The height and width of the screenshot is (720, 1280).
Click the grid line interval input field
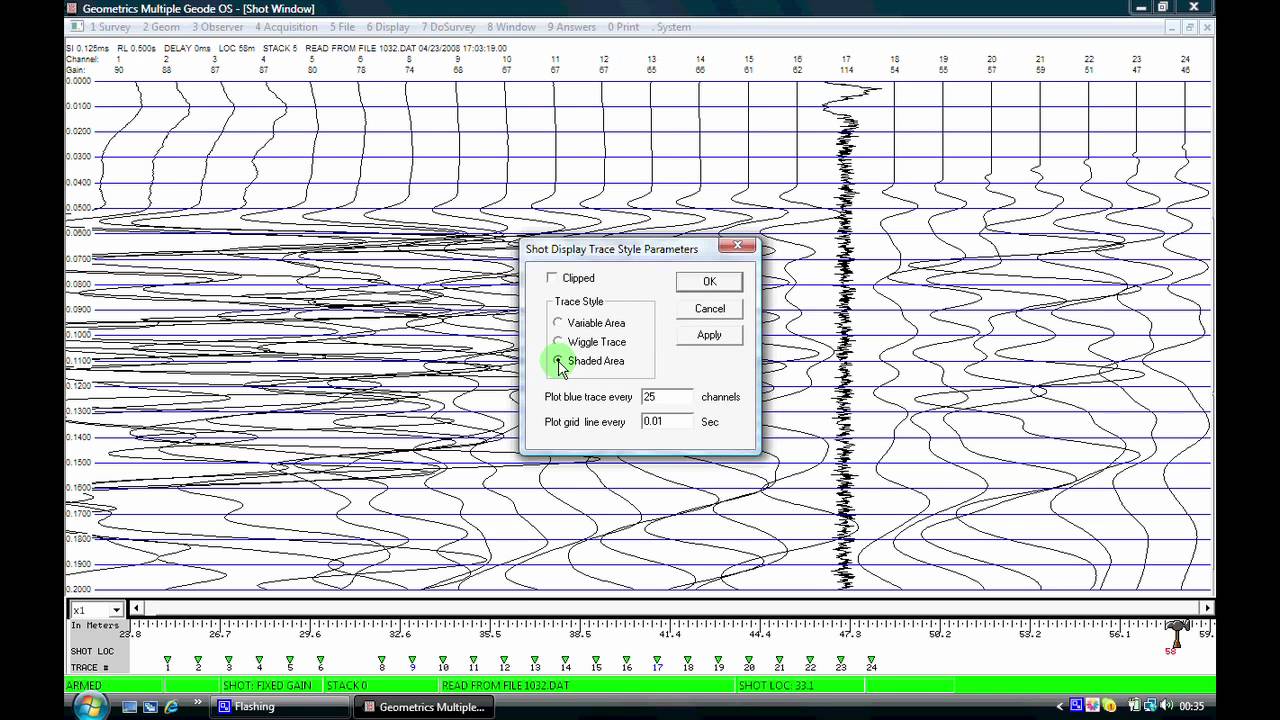pos(666,422)
